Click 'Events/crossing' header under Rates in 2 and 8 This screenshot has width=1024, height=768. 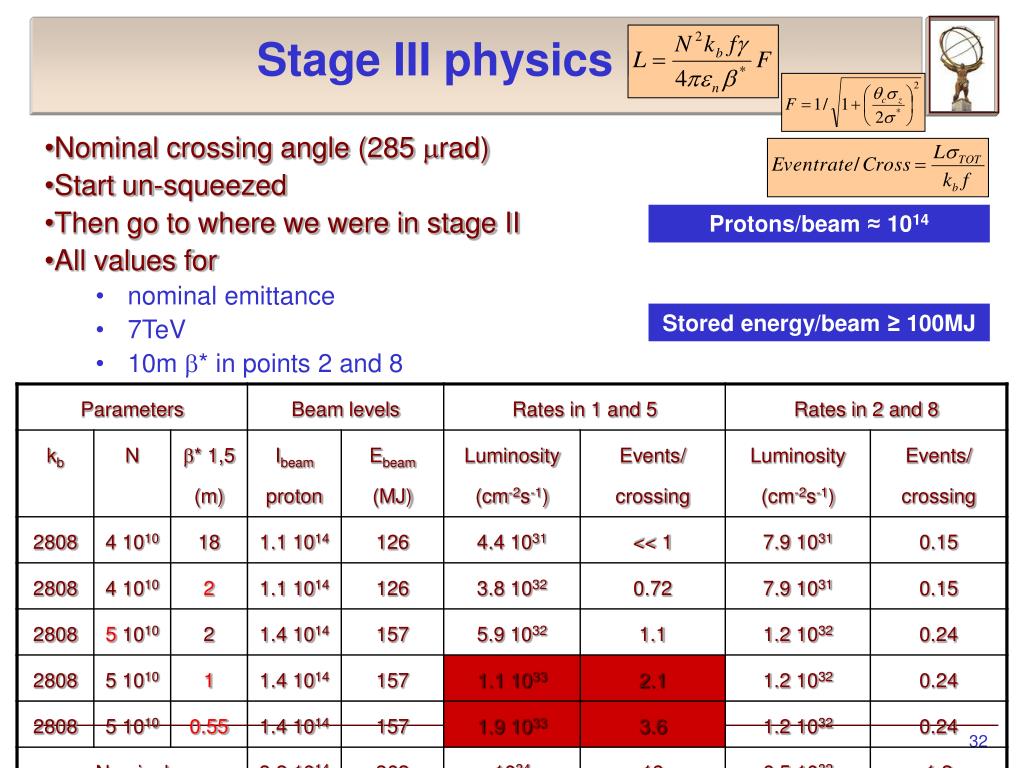pos(938,474)
